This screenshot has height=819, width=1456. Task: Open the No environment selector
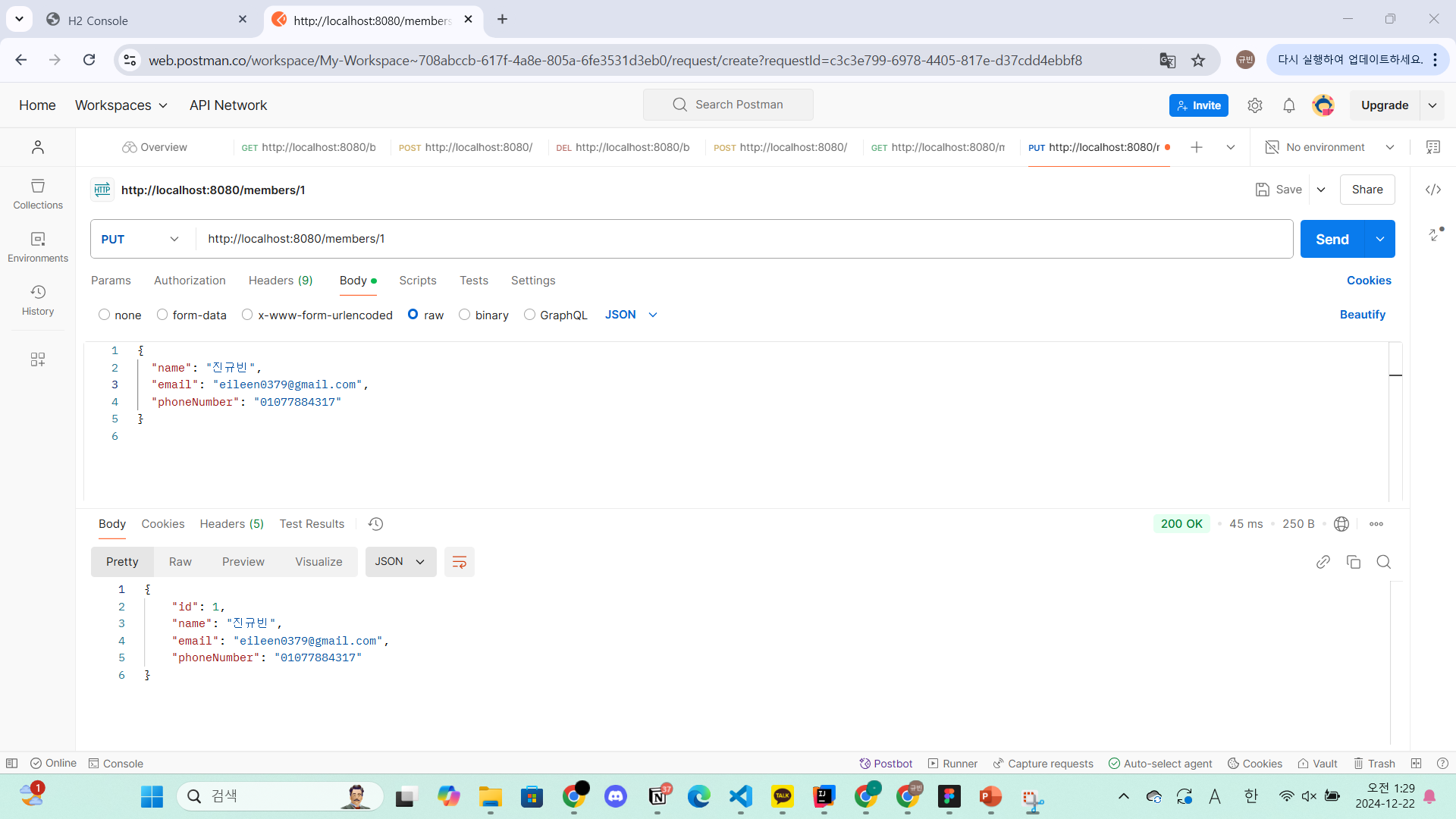point(1330,147)
